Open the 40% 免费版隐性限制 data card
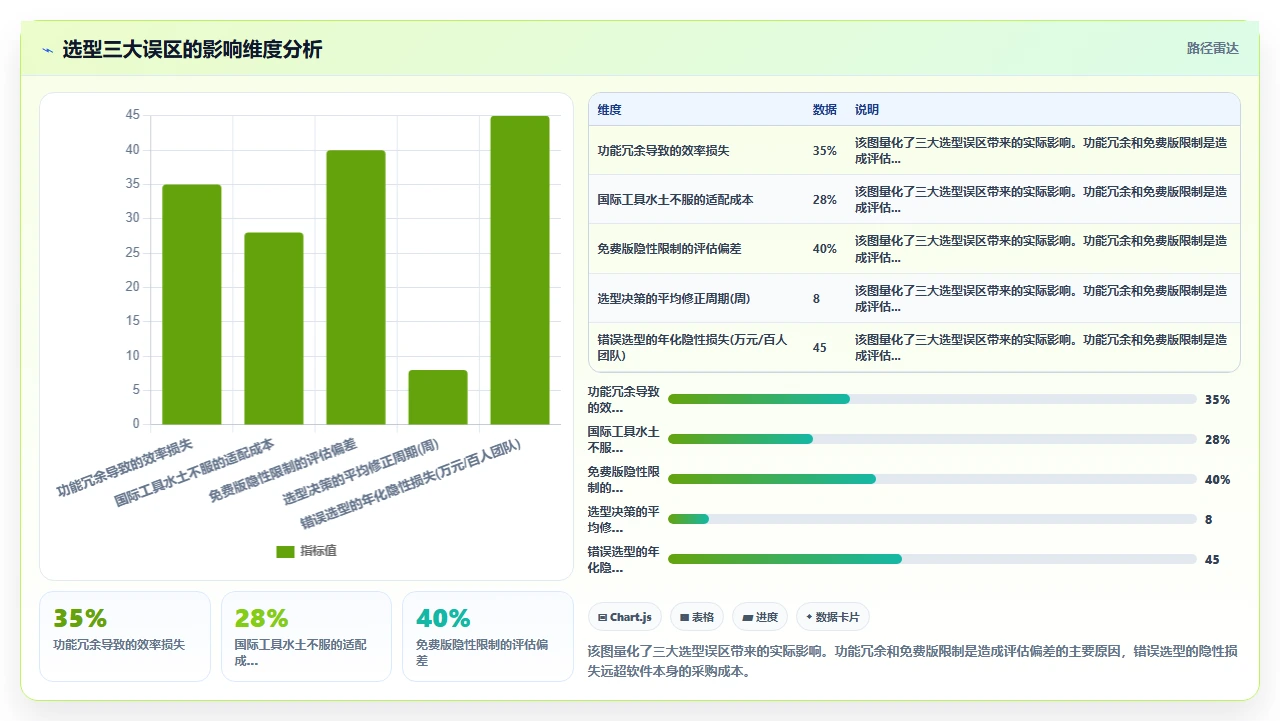 tap(488, 636)
